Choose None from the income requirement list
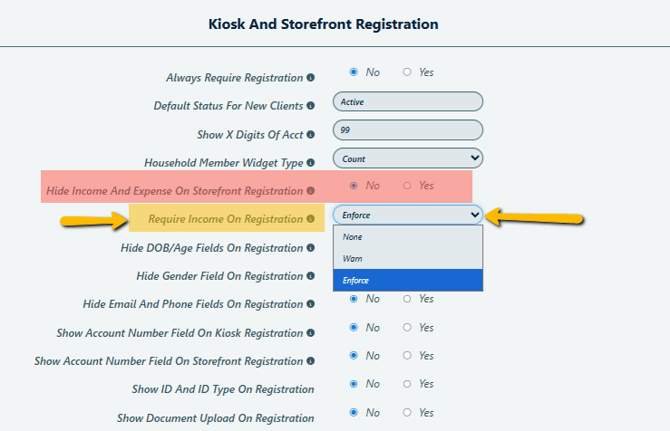 click(x=408, y=237)
